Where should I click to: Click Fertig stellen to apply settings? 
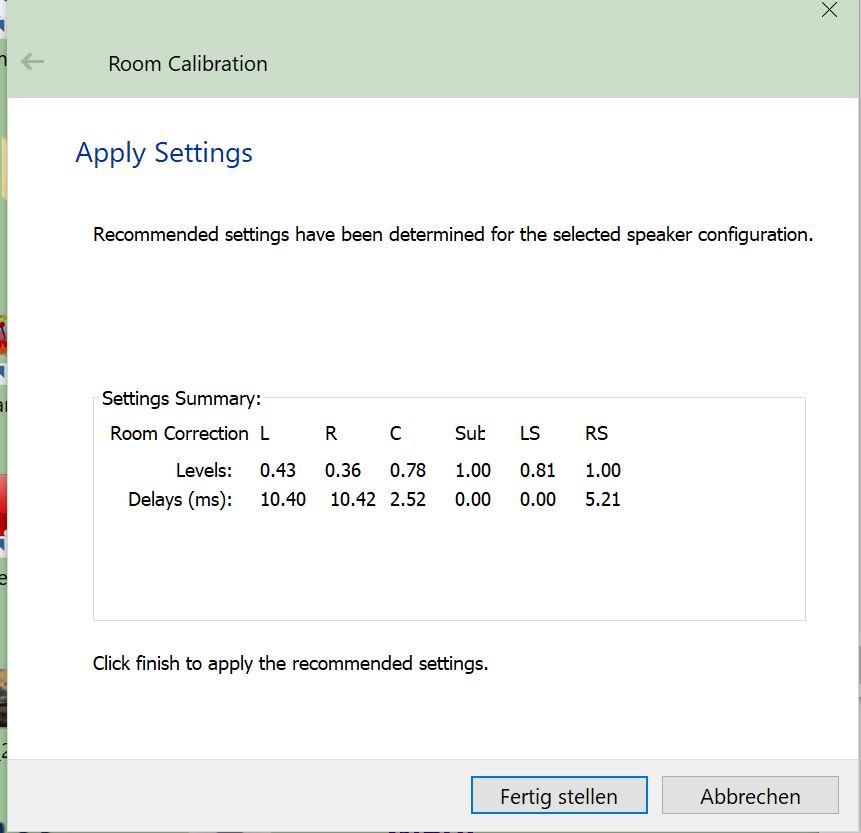tap(559, 795)
